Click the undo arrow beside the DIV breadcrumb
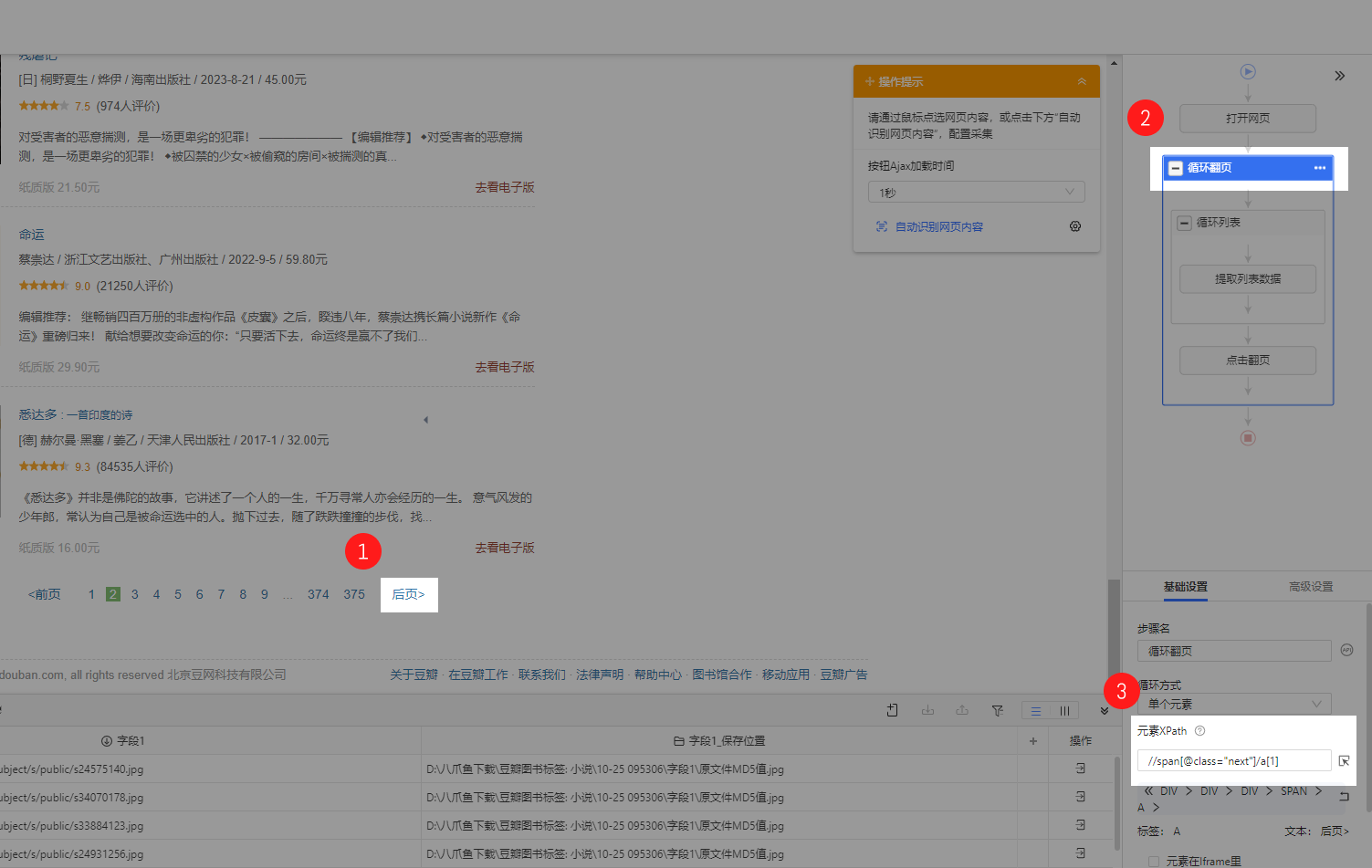The image size is (1372, 868). click(1344, 797)
